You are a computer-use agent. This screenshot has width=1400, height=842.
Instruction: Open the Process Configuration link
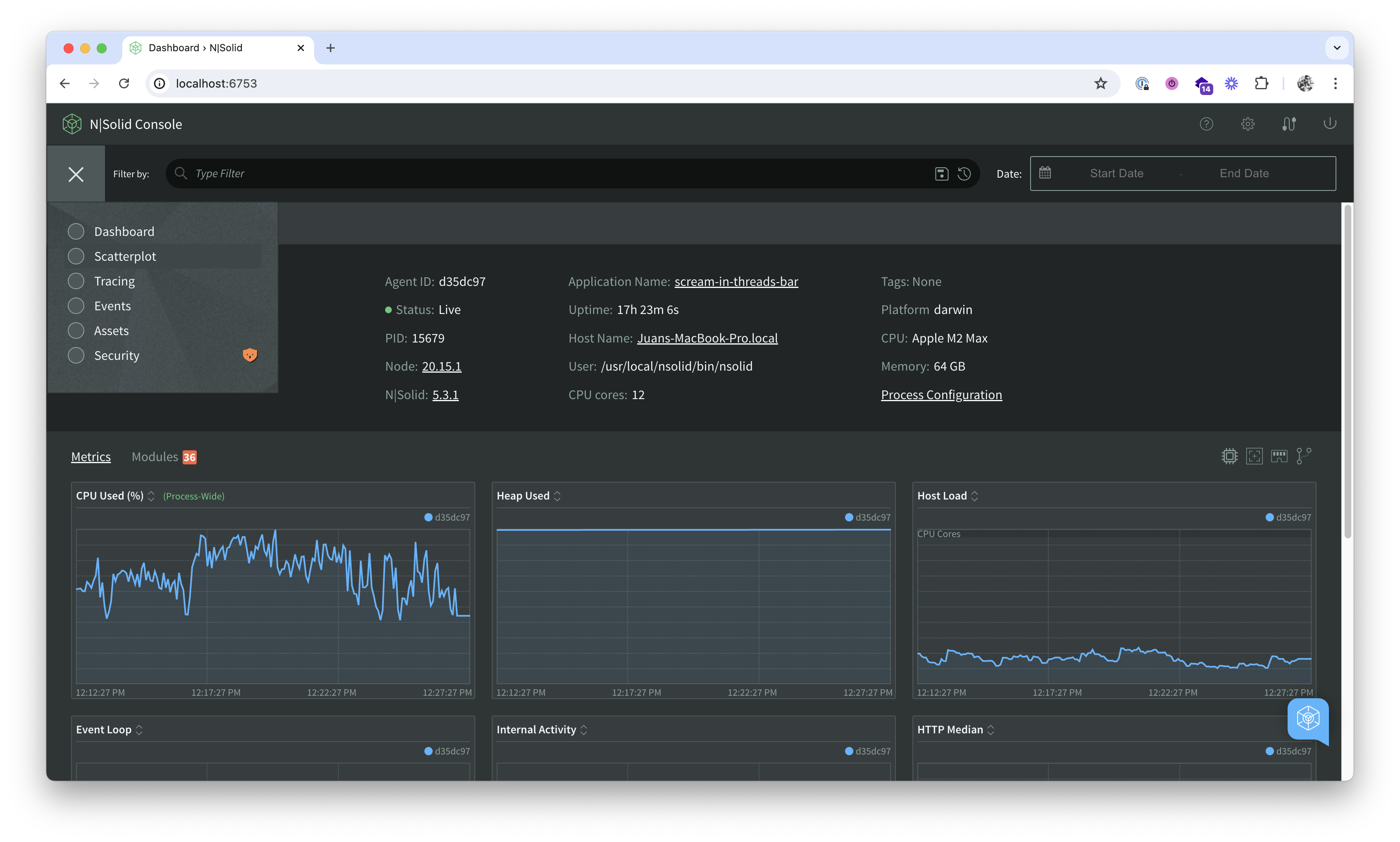[941, 395]
